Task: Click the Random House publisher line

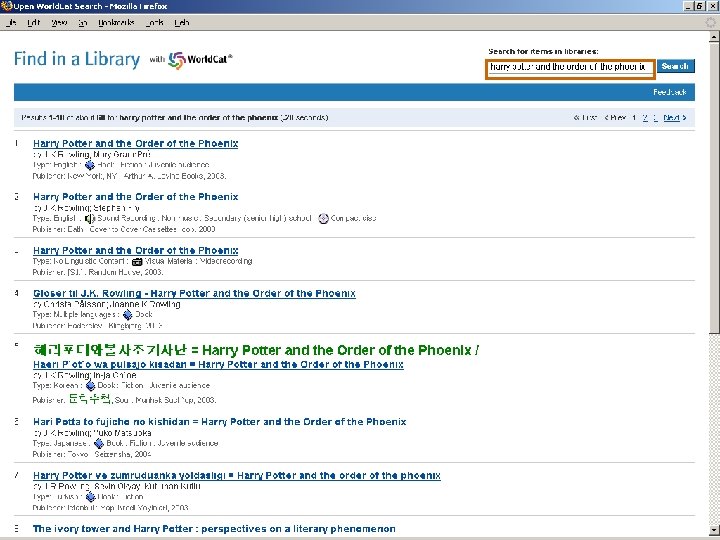Action: pyautogui.click(x=98, y=272)
